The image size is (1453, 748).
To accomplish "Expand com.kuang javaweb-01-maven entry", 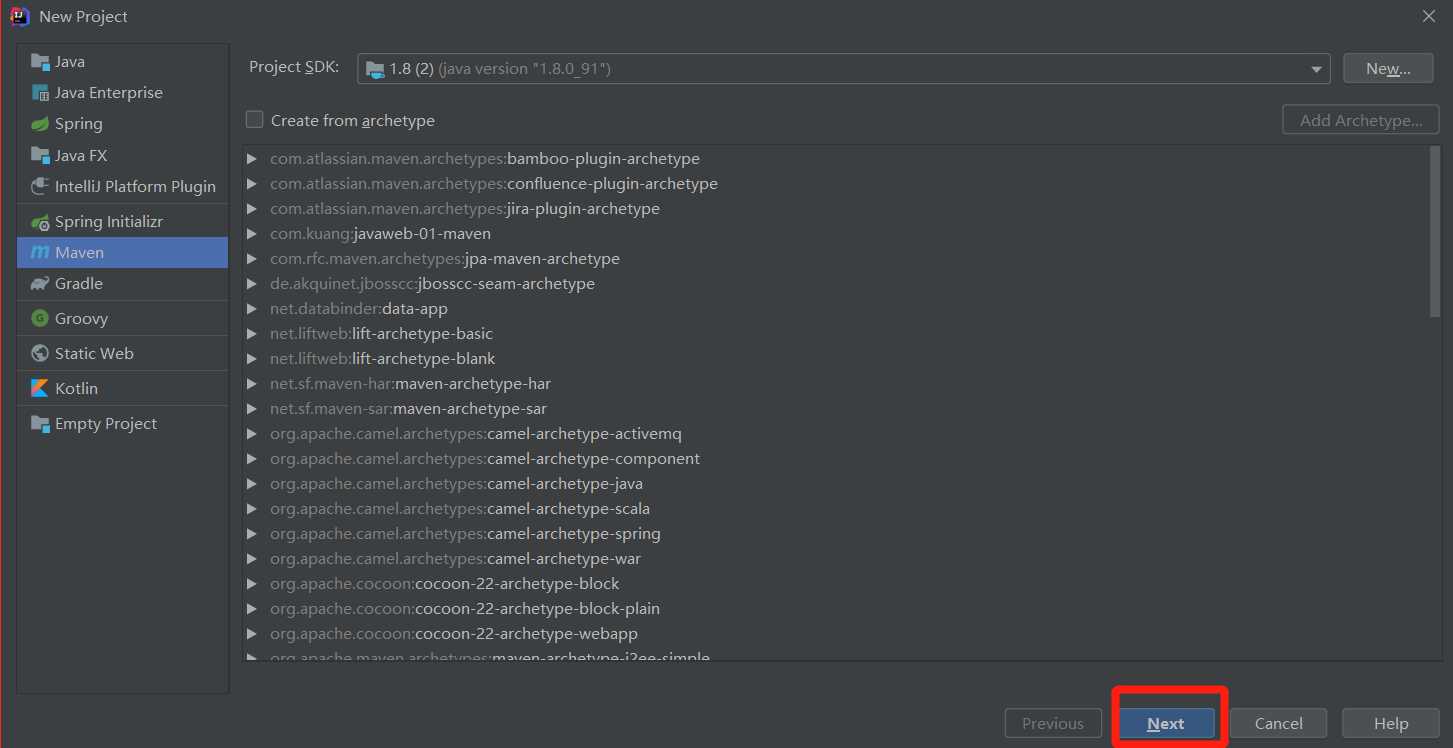I will [x=252, y=234].
